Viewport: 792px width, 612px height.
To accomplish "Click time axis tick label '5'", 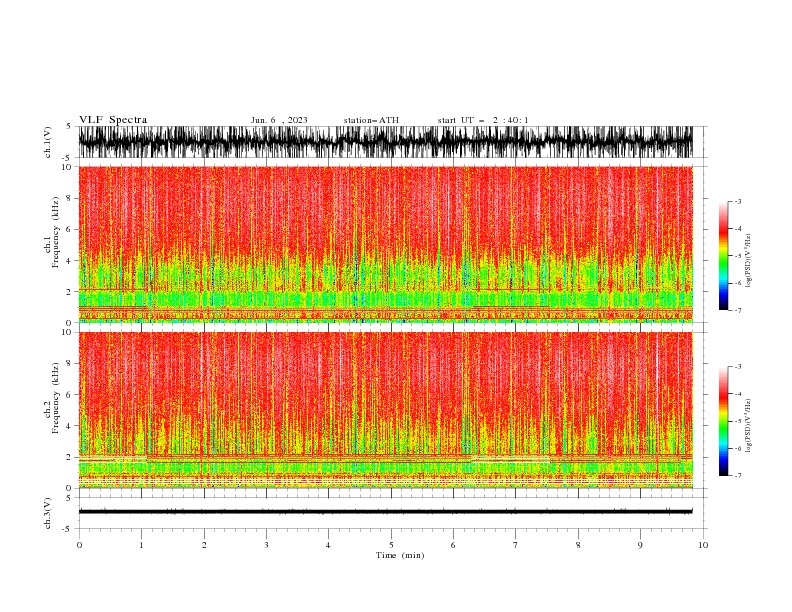I will (x=391, y=545).
